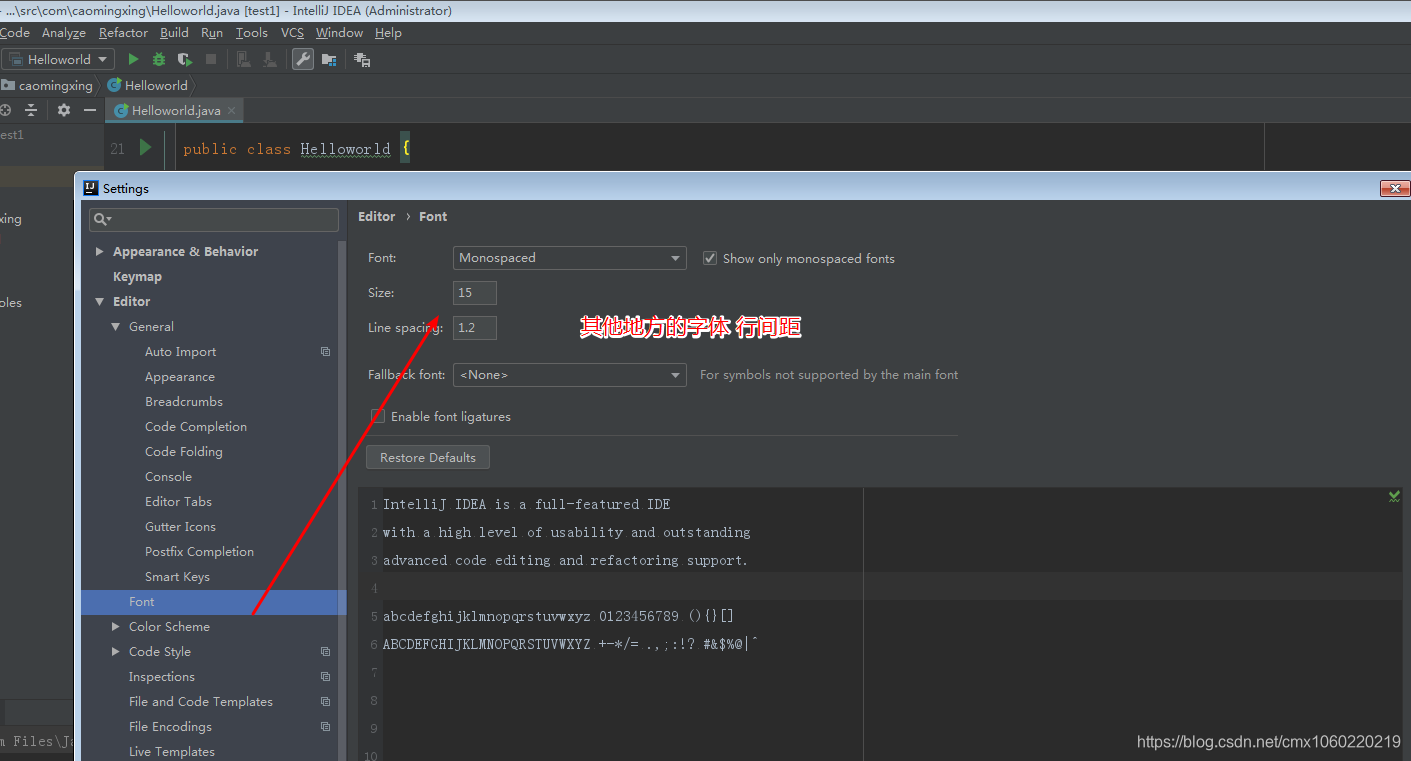1411x761 pixels.
Task: Click the greyed-out toolbar icon before the wrench
Action: pos(269,60)
